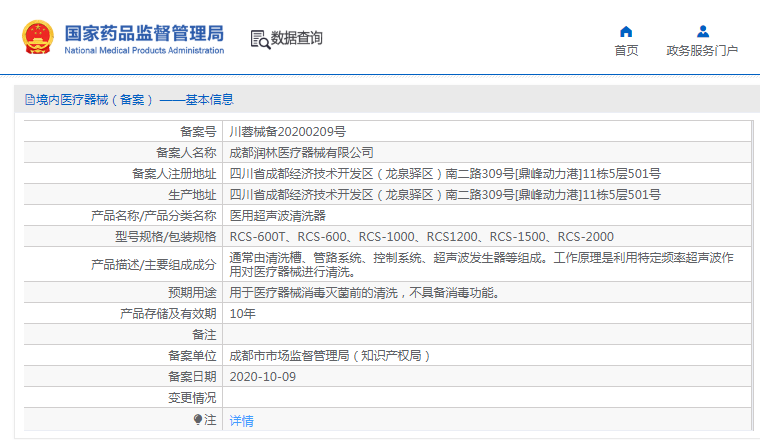This screenshot has height=440, width=760.
Task: Click the National Medical Products Administration subtitle
Action: (144, 50)
